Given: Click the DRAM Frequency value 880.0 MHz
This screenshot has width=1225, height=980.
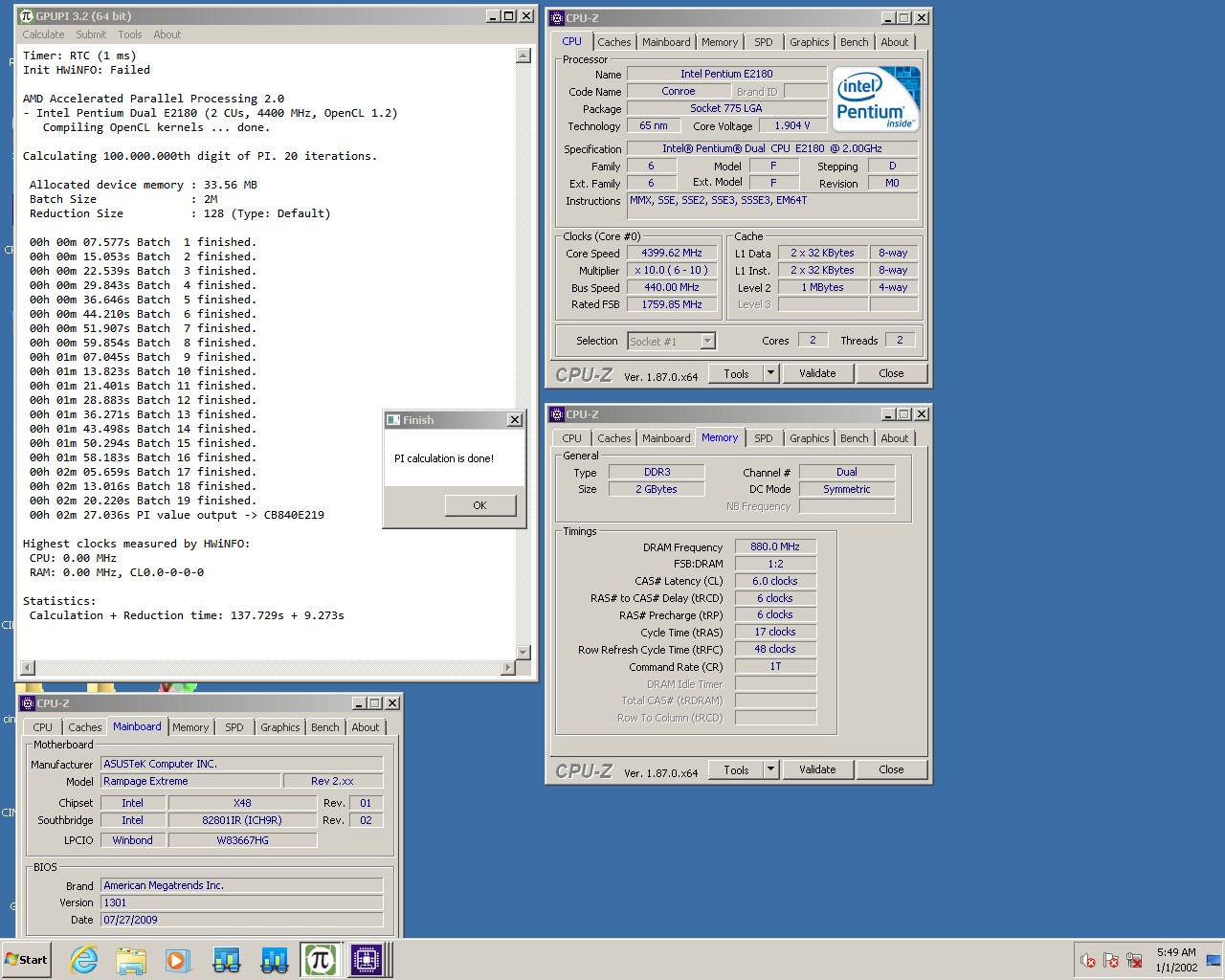Looking at the screenshot, I should (x=775, y=546).
